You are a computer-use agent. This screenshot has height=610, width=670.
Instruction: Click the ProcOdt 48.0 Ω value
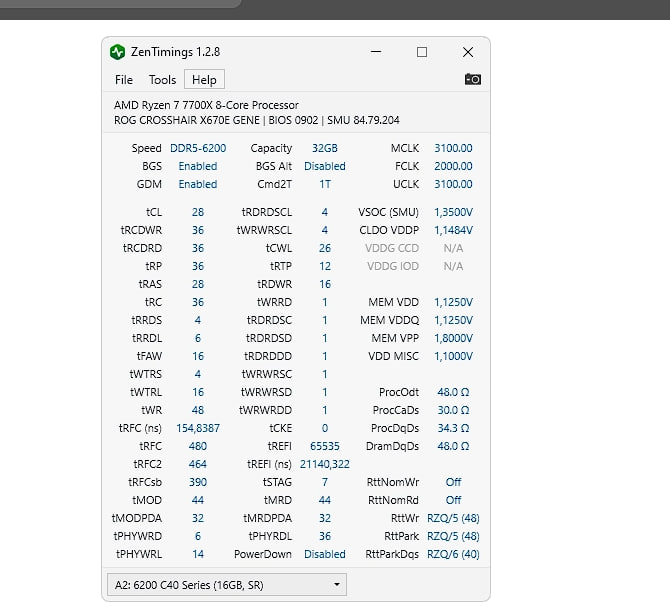point(453,392)
